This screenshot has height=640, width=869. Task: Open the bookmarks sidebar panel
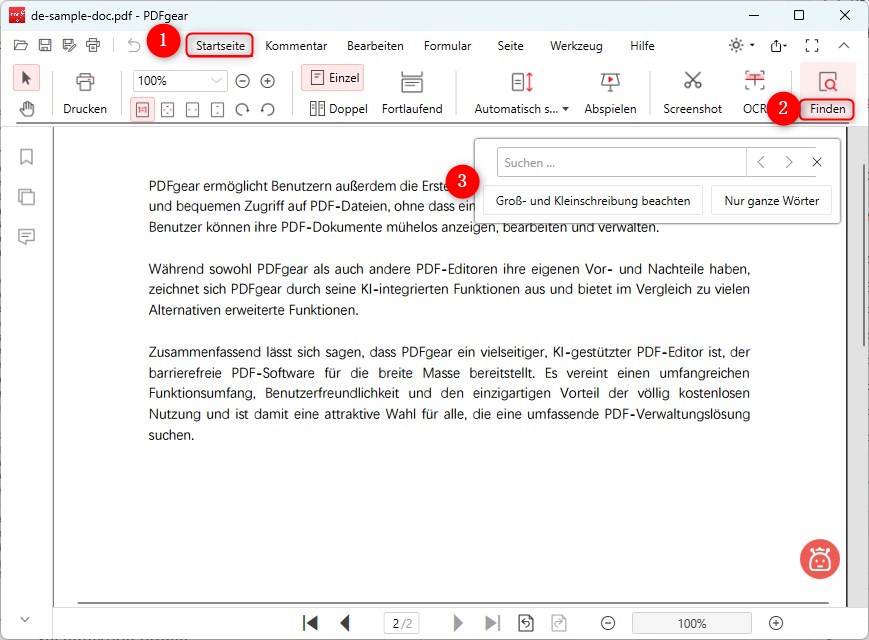26,157
